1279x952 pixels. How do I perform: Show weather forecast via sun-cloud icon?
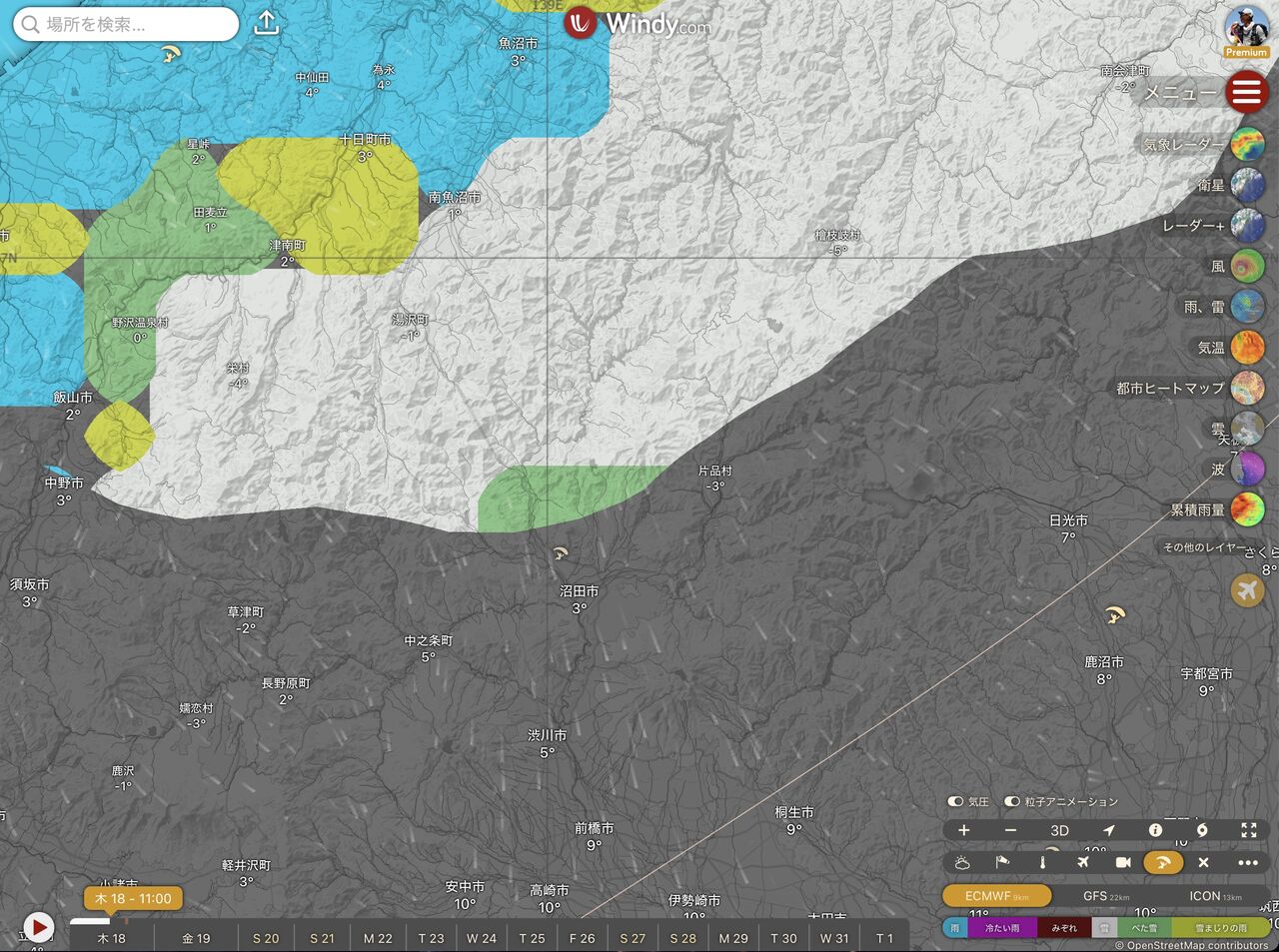[x=962, y=862]
